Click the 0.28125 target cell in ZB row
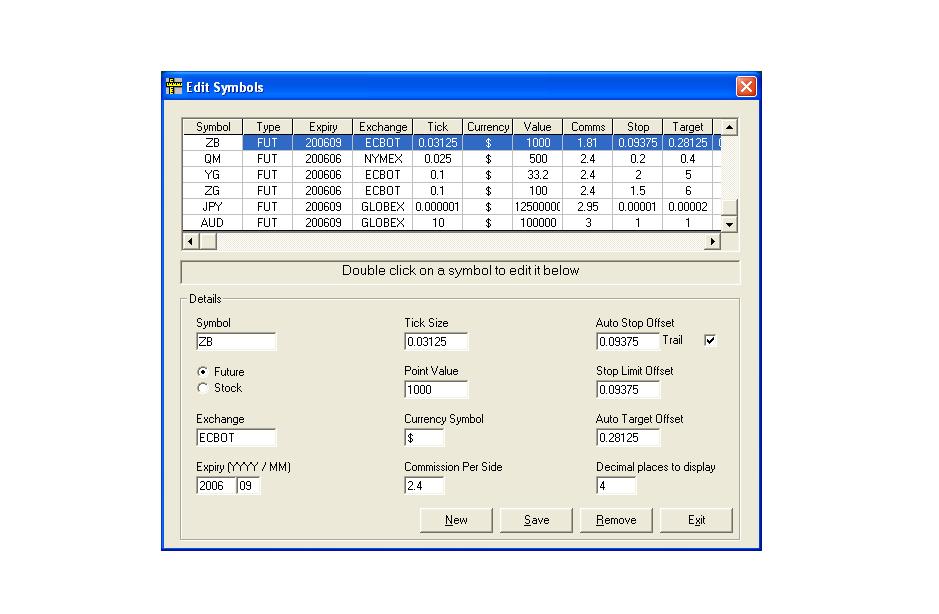Viewport: 939px width, 614px height. (687, 143)
